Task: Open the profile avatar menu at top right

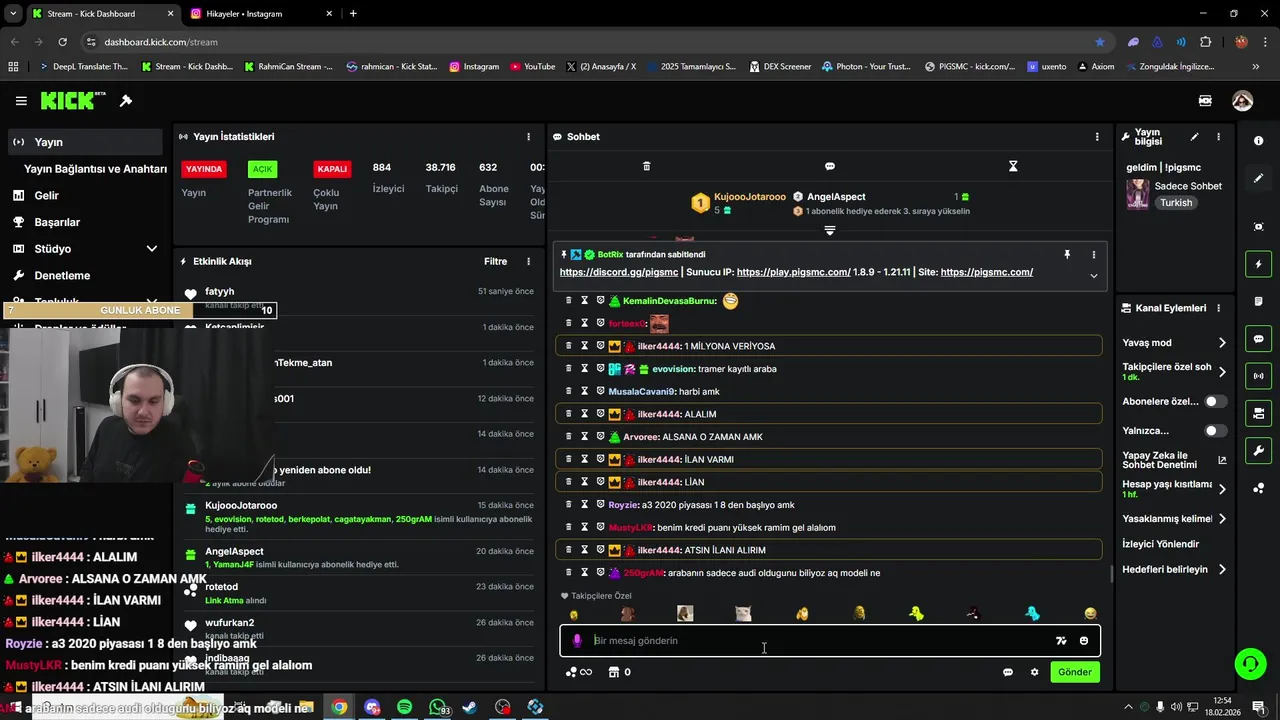Action: tap(1242, 101)
